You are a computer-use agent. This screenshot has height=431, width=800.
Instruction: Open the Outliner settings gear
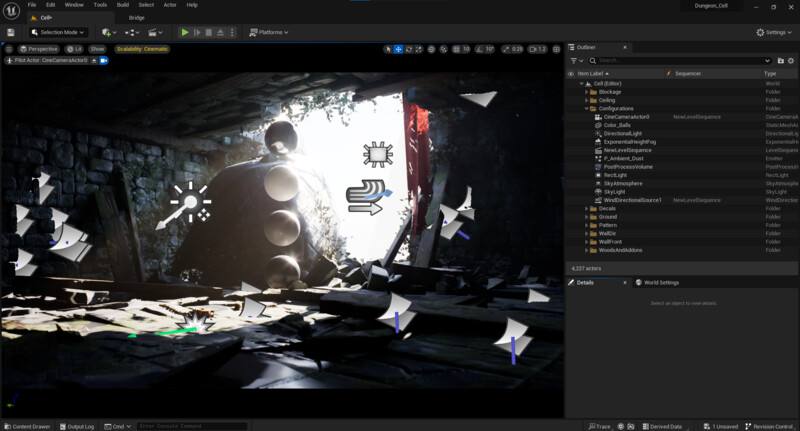pyautogui.click(x=791, y=61)
